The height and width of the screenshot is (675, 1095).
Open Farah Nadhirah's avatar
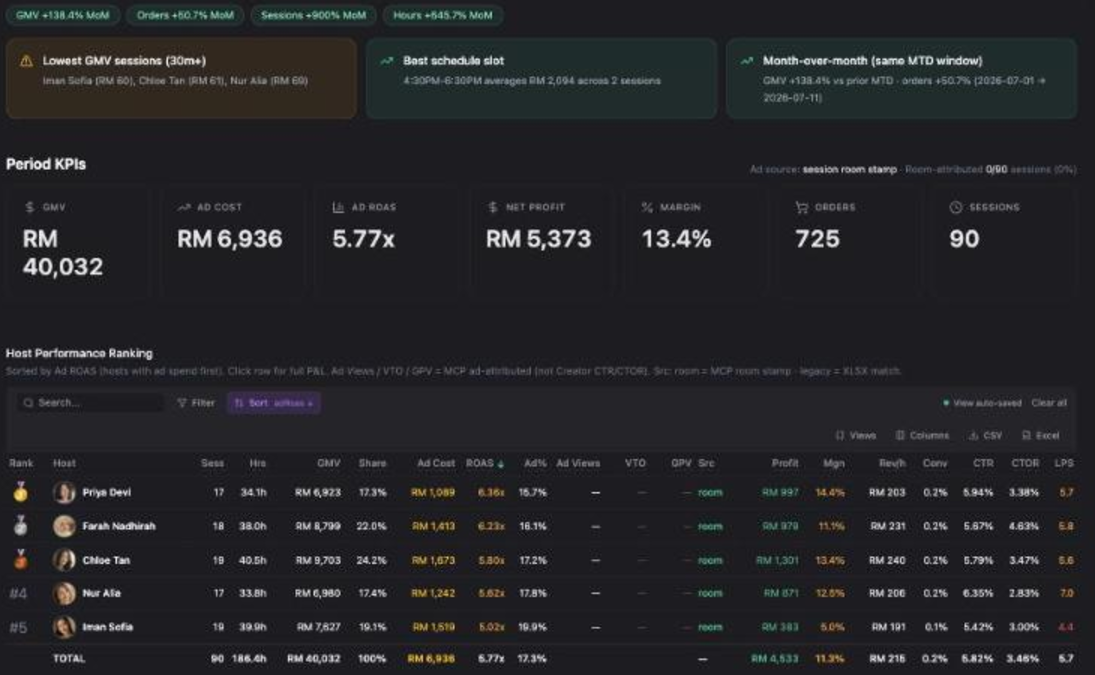[x=64, y=526]
